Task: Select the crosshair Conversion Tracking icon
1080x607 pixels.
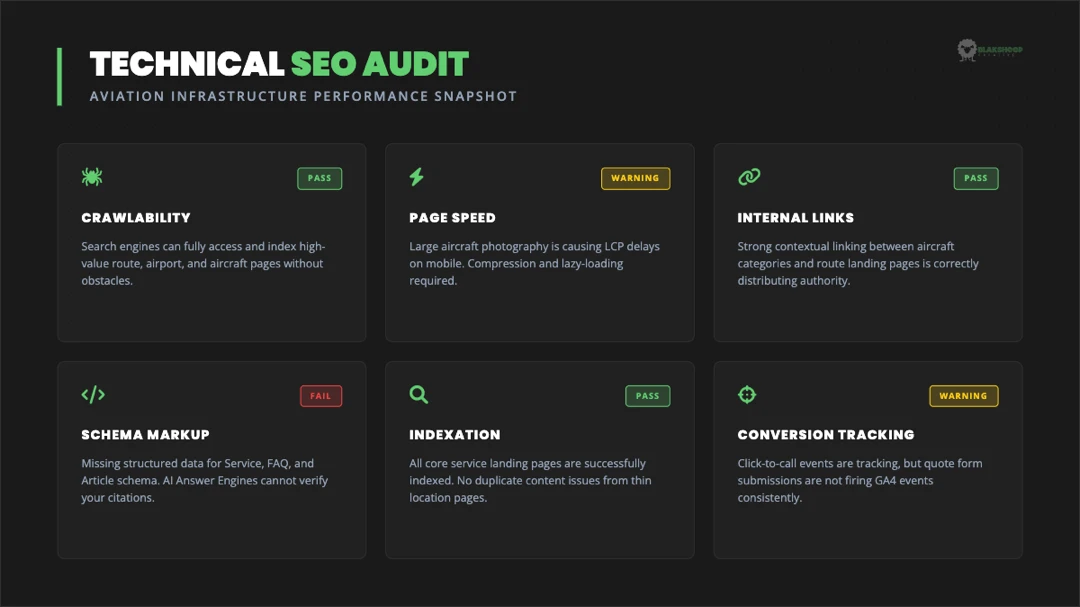Action: click(x=746, y=394)
